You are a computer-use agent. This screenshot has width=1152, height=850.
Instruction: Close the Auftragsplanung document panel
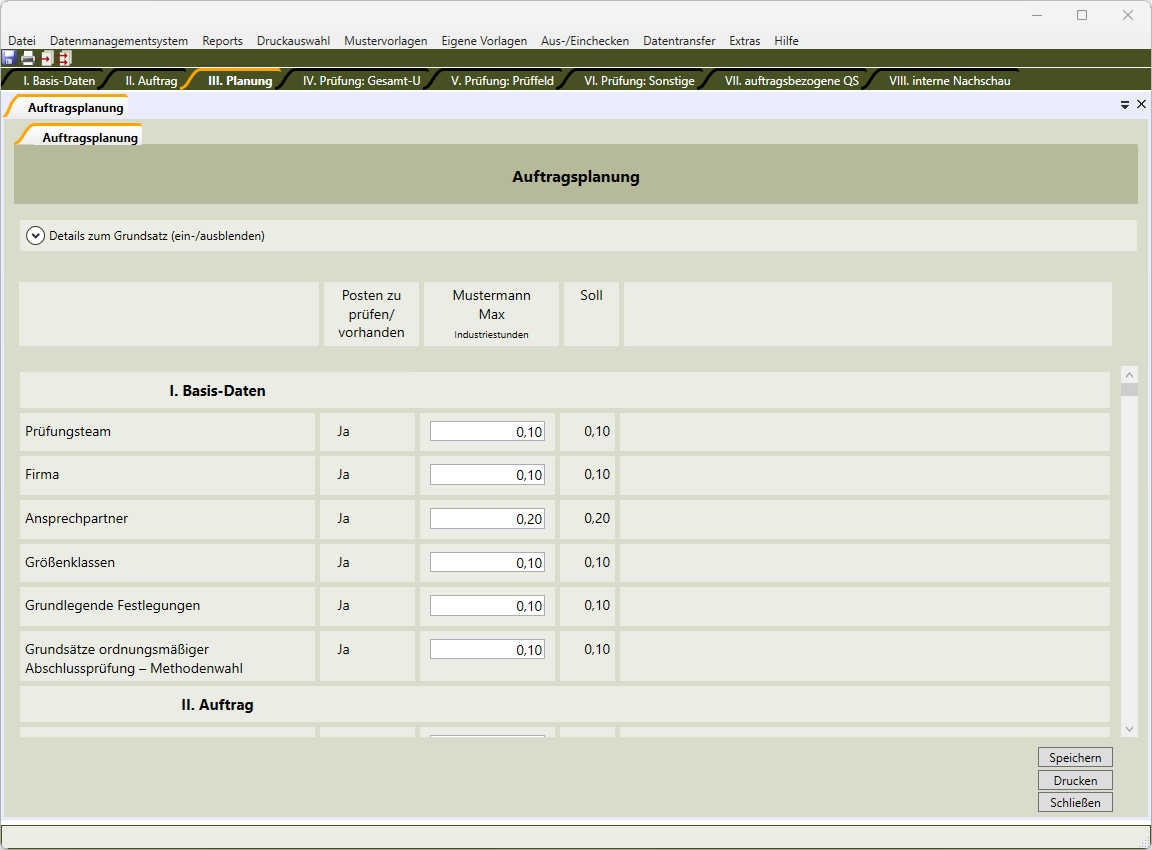pyautogui.click(x=1141, y=104)
